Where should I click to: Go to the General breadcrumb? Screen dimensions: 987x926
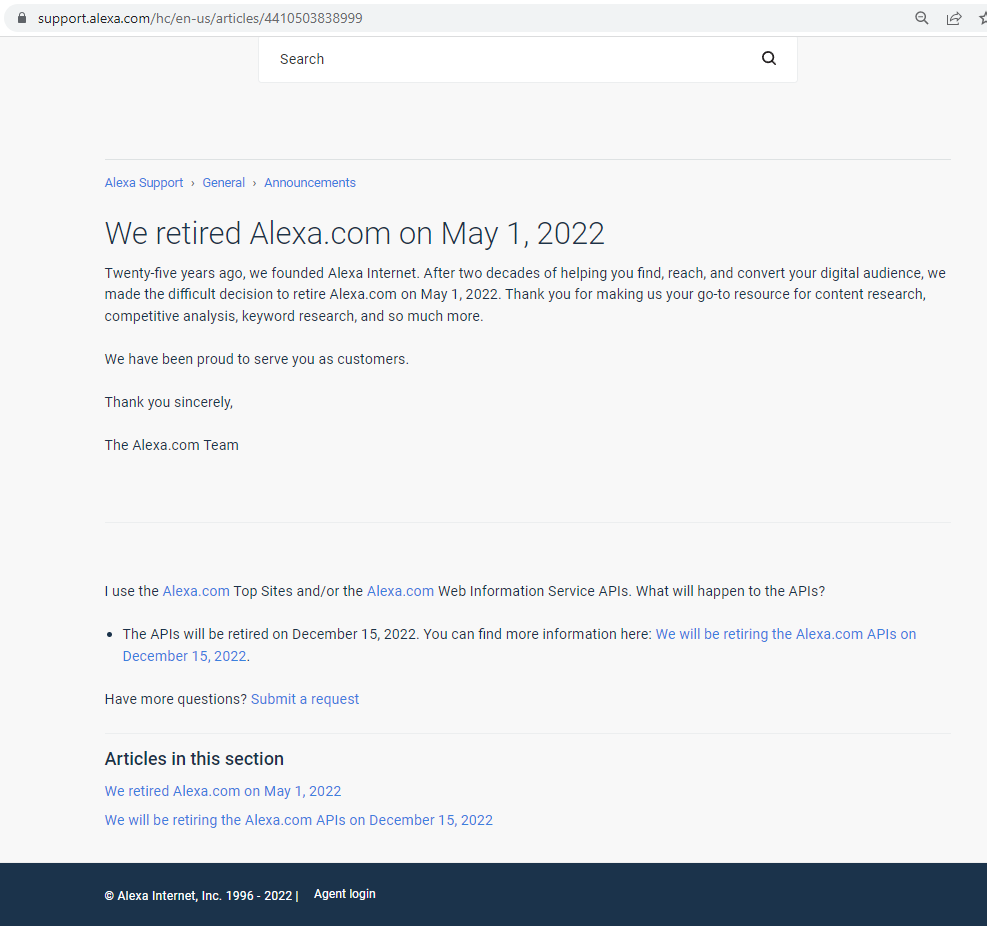pyautogui.click(x=223, y=183)
